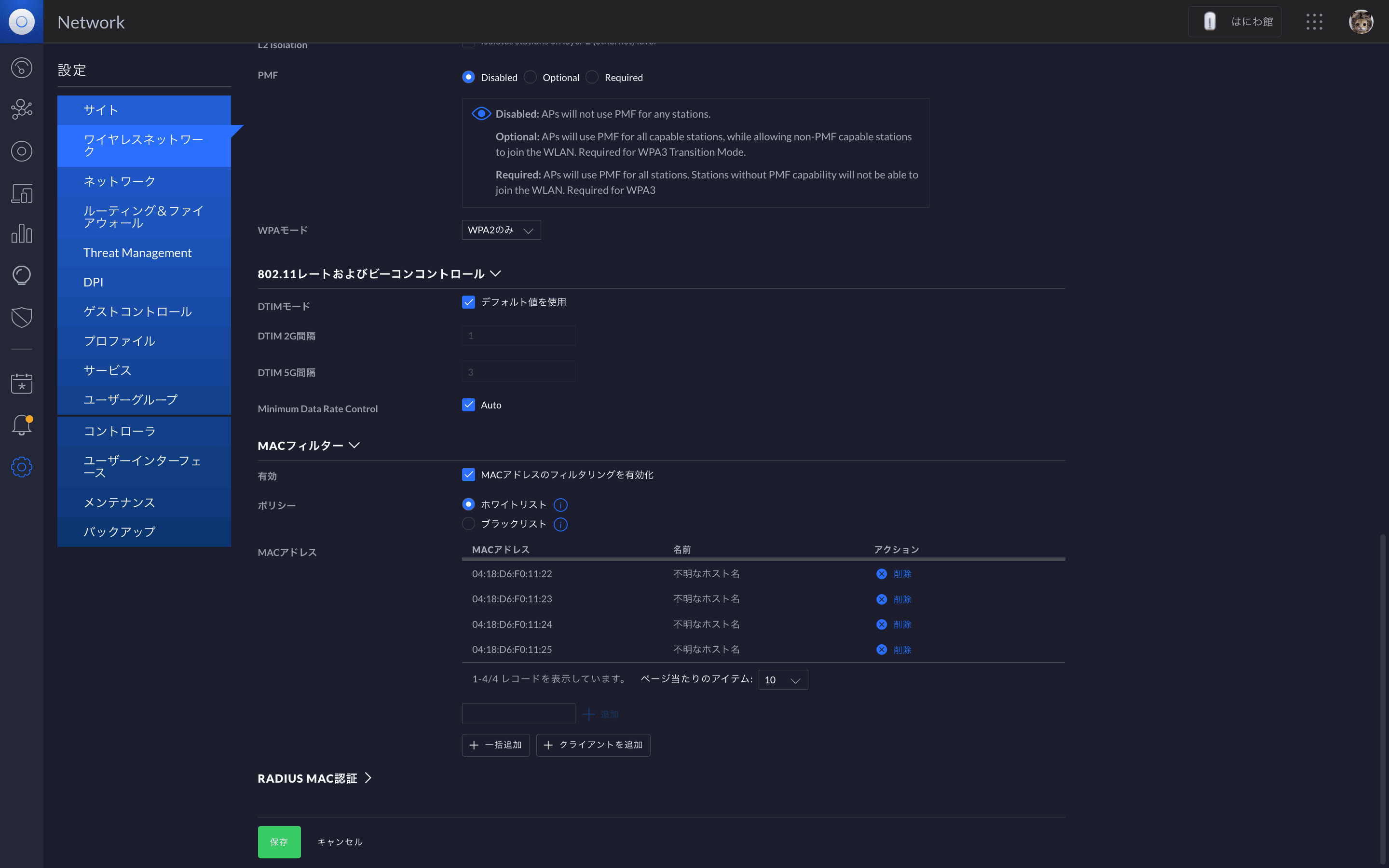Open the Insights lightbulb sidebar icon
Image resolution: width=1389 pixels, height=868 pixels.
(21, 275)
